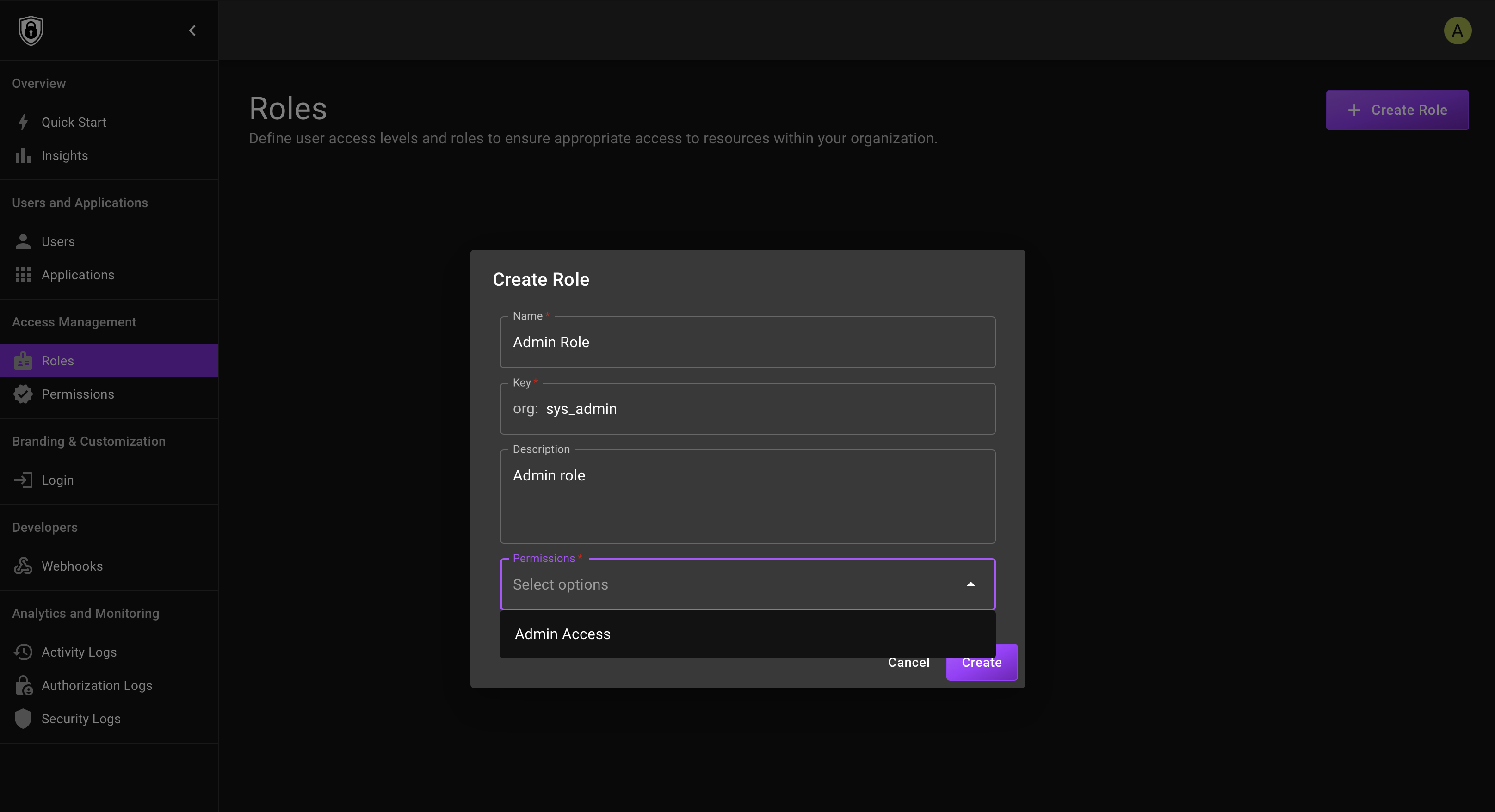1495x812 pixels.
Task: Click the shield lock logo icon
Action: (x=31, y=30)
